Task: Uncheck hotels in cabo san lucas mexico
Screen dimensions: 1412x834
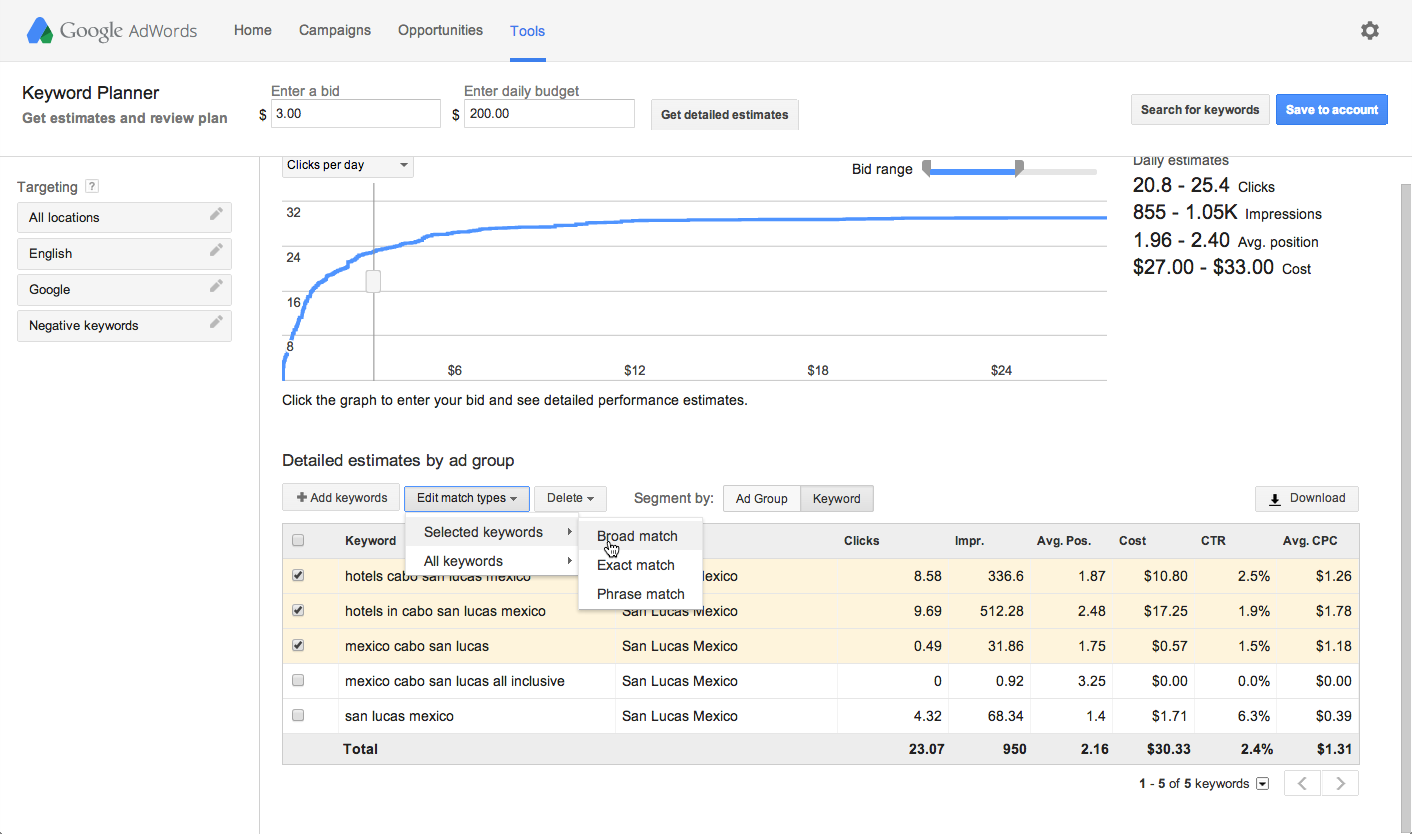Action: point(298,611)
